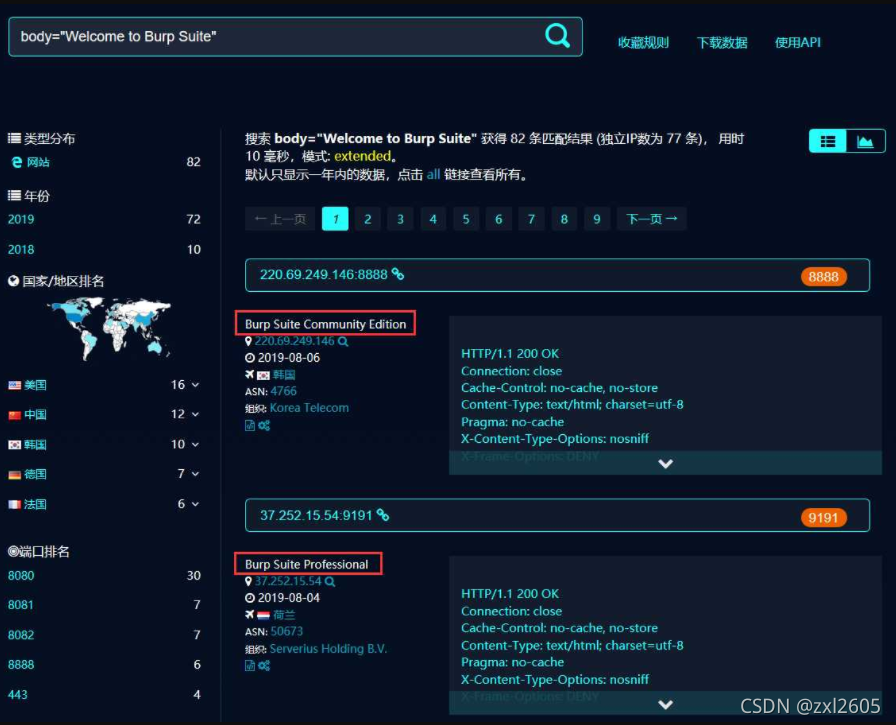Image resolution: width=896 pixels, height=725 pixels.
Task: Expand the 法国 country entry chevron
Action: pos(195,504)
